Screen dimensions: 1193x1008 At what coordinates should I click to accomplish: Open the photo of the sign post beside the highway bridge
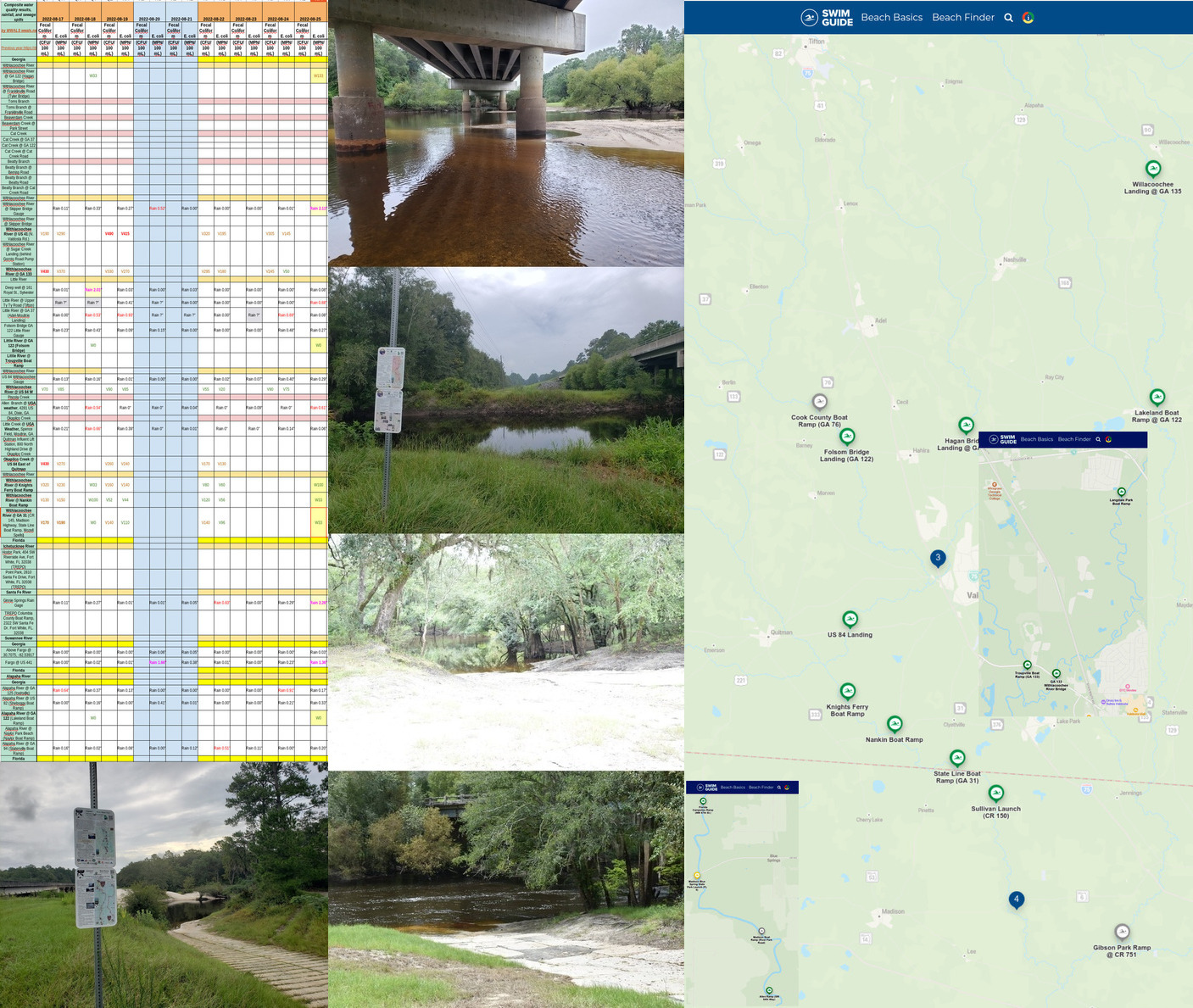pos(506,400)
